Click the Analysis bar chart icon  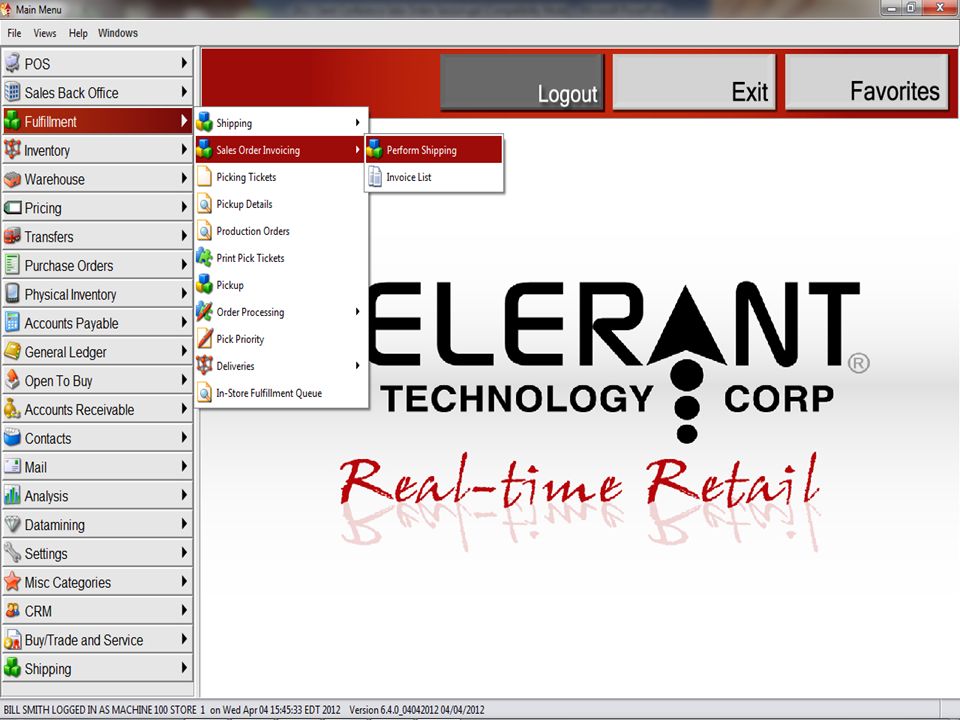pyautogui.click(x=12, y=495)
